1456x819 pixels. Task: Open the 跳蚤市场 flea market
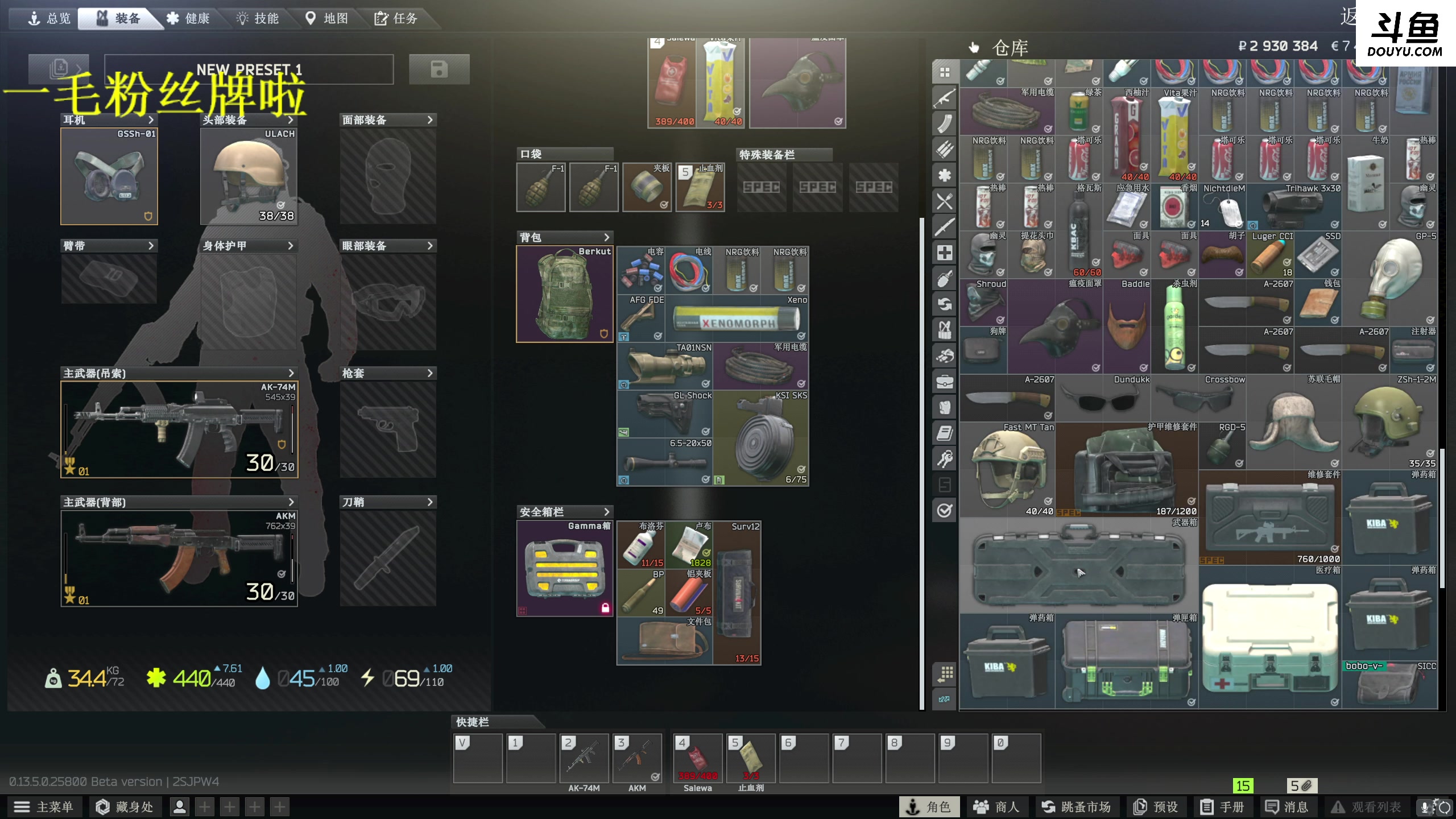point(1076,807)
